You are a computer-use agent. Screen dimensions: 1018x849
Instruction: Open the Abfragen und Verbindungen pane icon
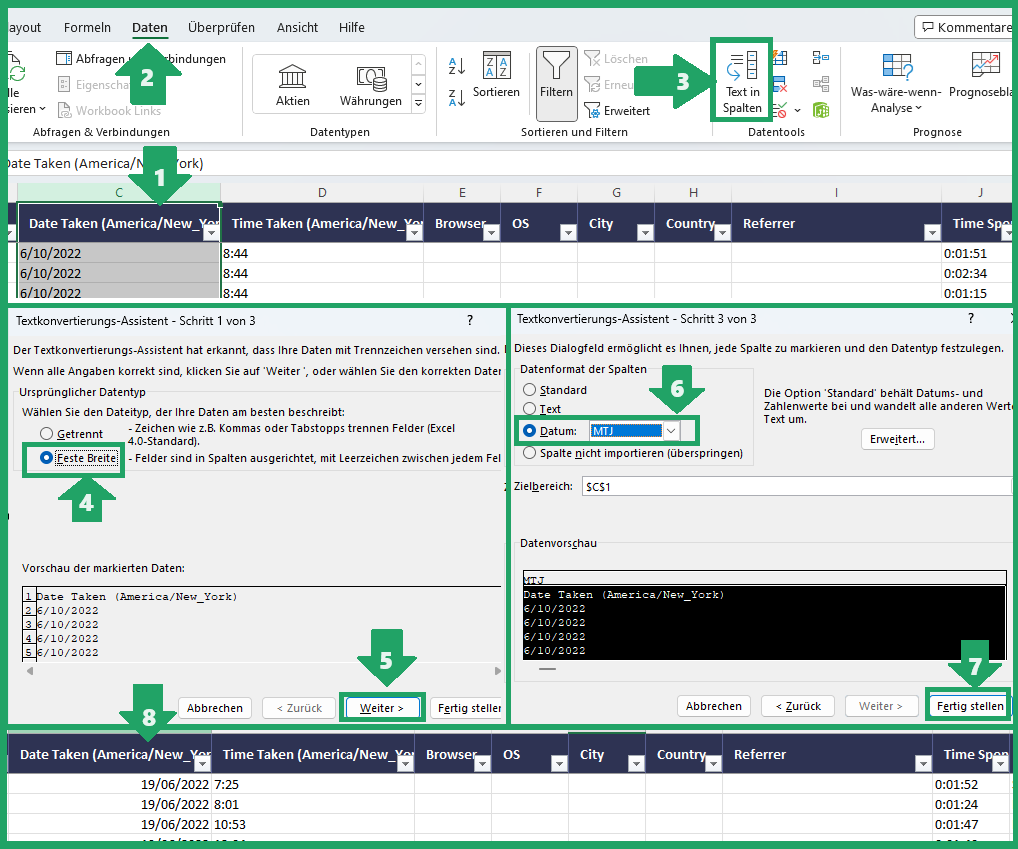[64, 58]
